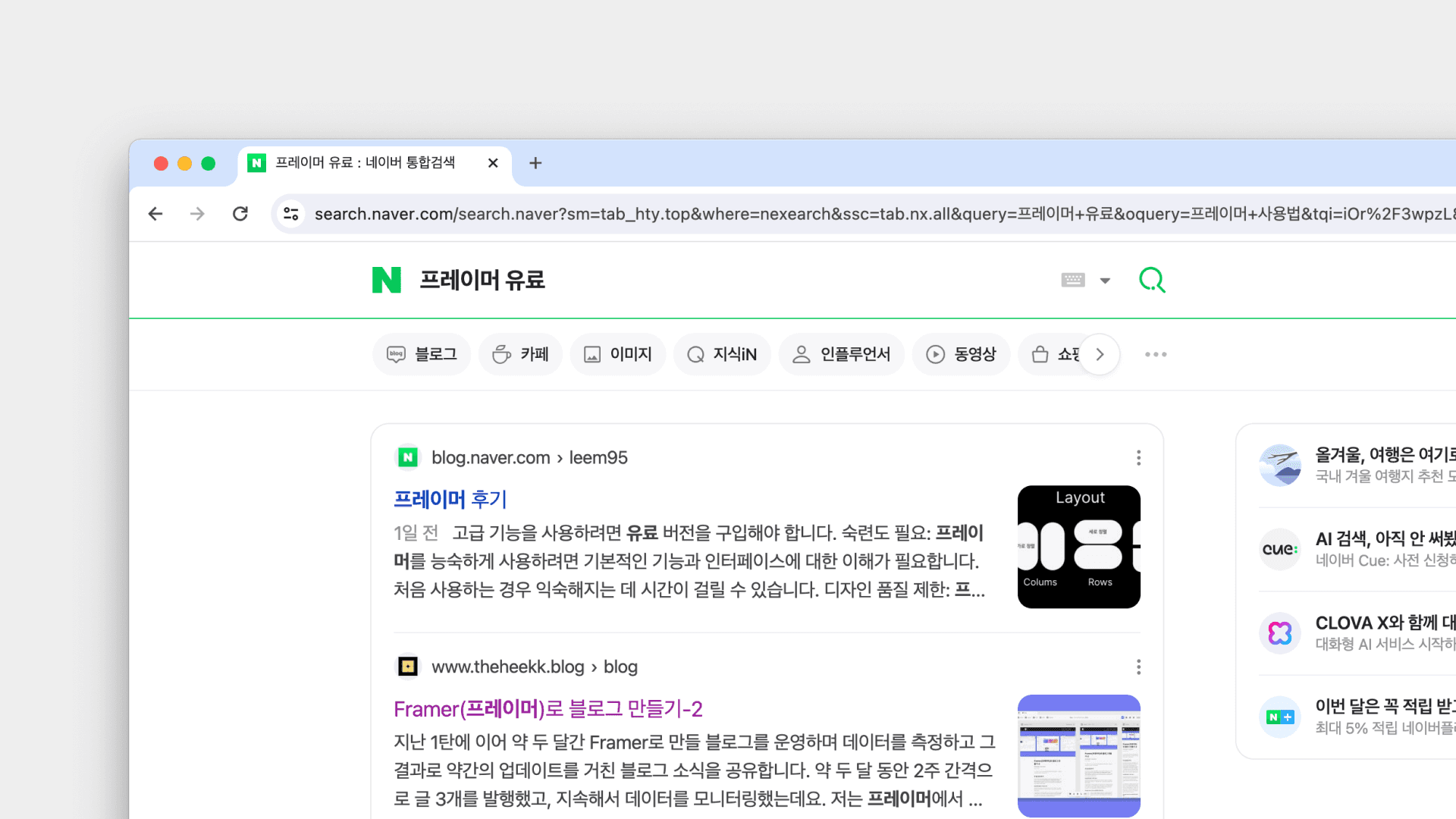The width and height of the screenshot is (1456, 819).
Task: Click the browser back arrow
Action: tap(155, 213)
